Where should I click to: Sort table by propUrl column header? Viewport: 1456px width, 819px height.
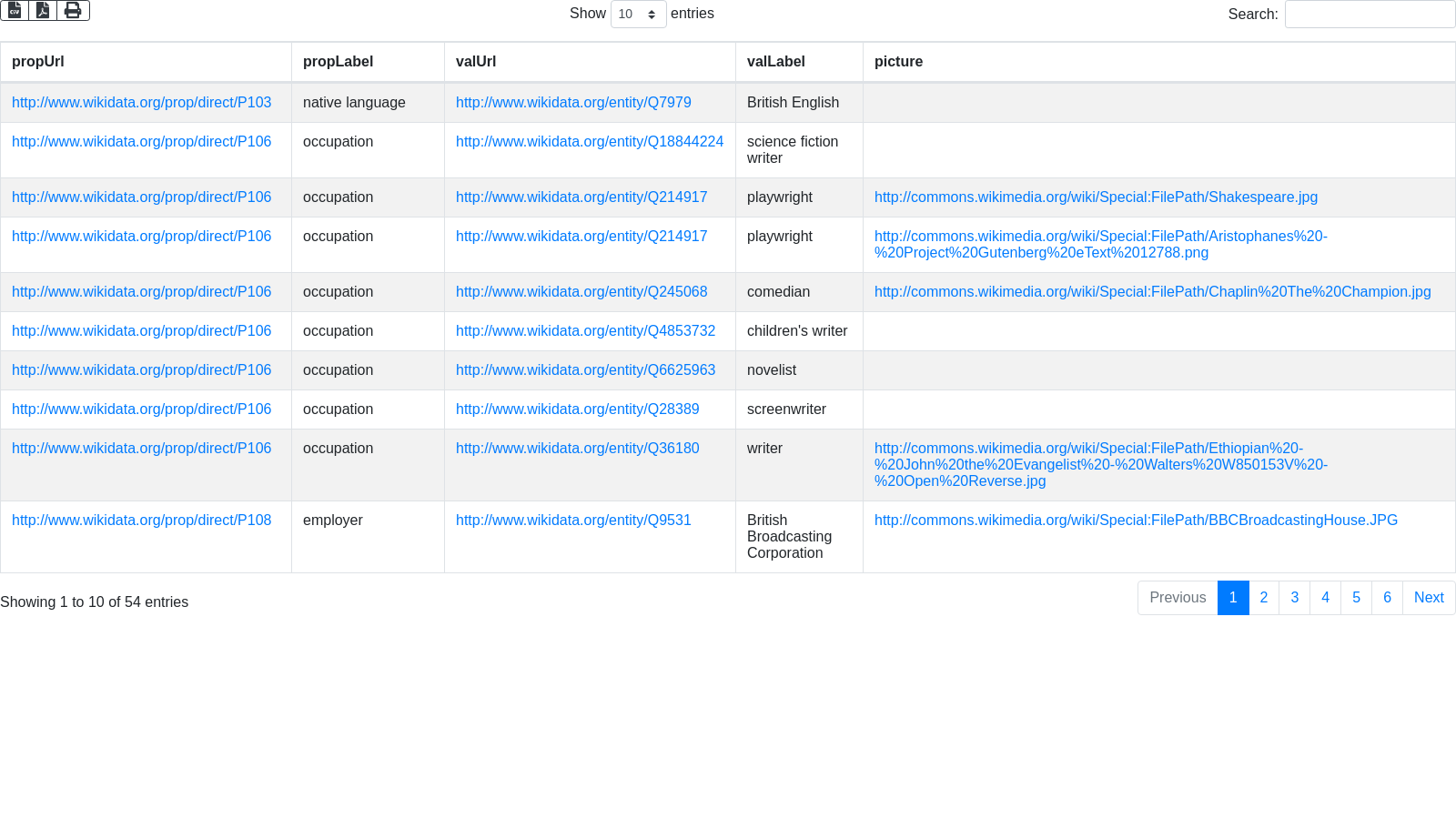[38, 62]
